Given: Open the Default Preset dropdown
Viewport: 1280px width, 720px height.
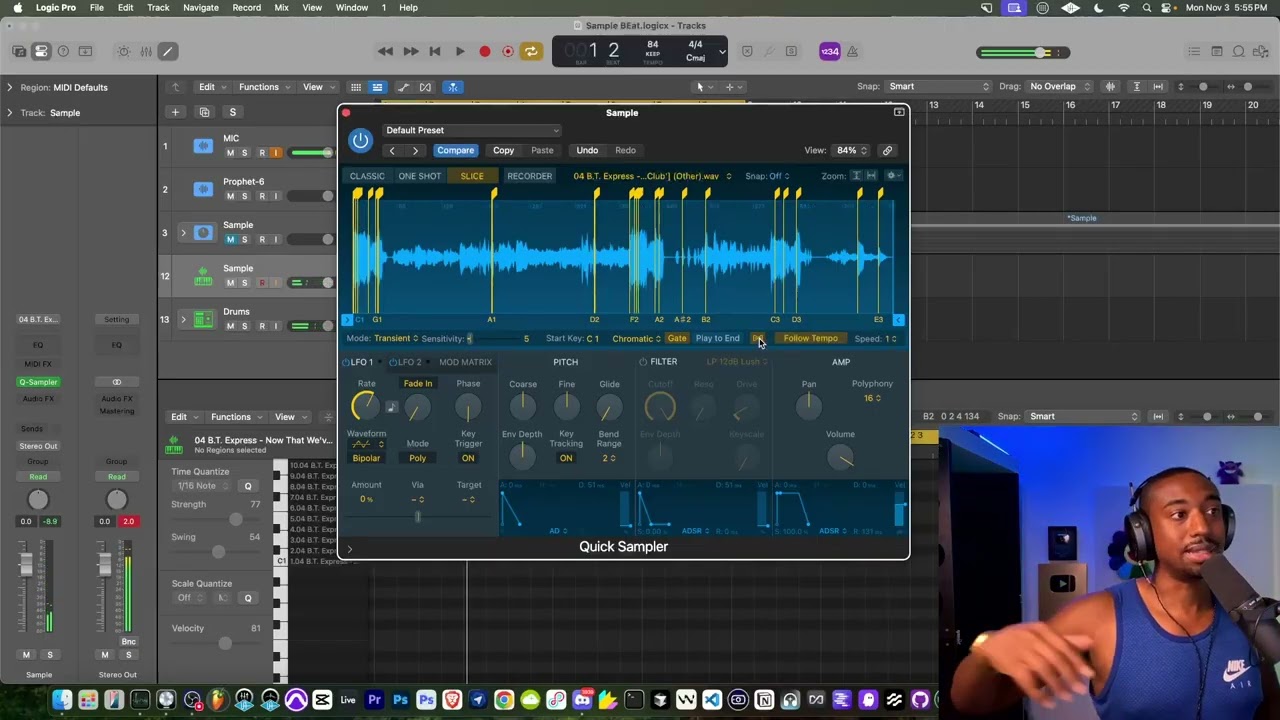Looking at the screenshot, I should coord(472,130).
